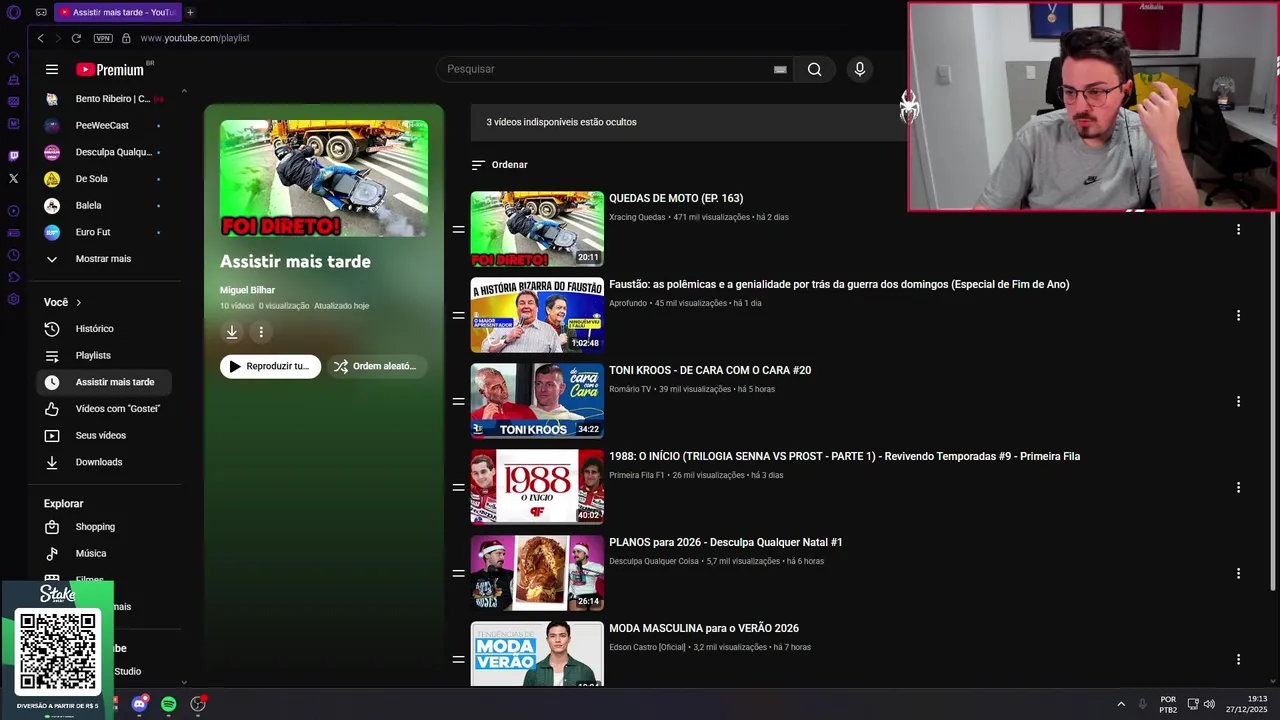Open three-dot menu for QUEDAS DE MOTO video
Image resolution: width=1280 pixels, height=720 pixels.
coord(1238,229)
